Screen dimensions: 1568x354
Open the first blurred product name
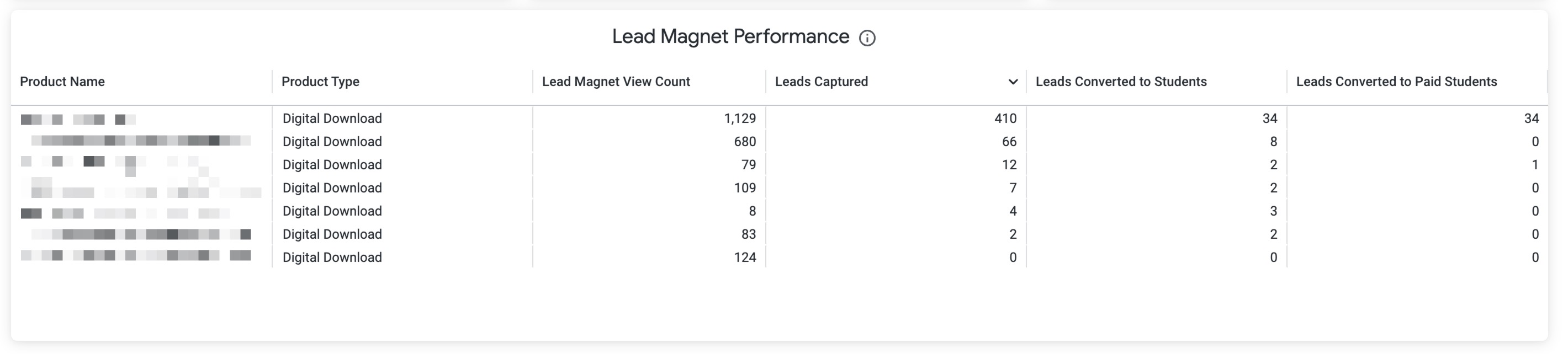[78, 119]
